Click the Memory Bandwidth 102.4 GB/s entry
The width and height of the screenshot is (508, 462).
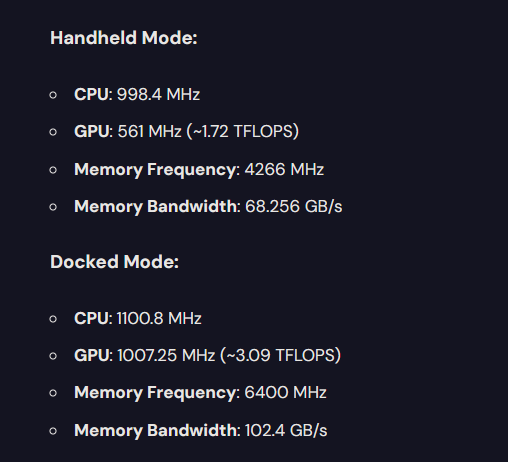coord(201,431)
